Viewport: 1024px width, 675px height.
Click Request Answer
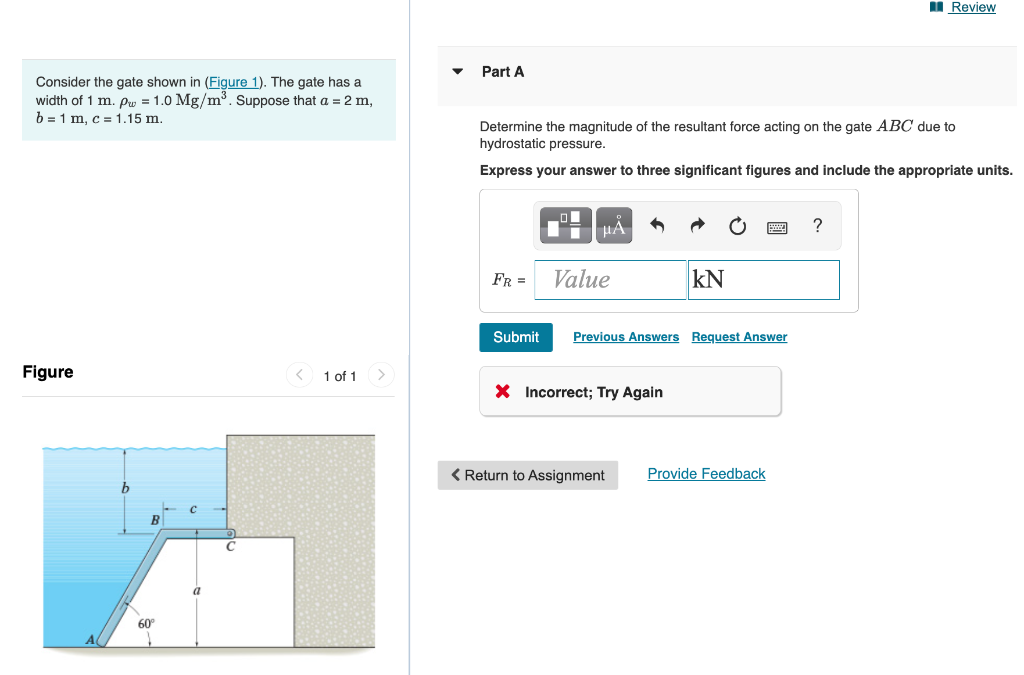tap(739, 337)
